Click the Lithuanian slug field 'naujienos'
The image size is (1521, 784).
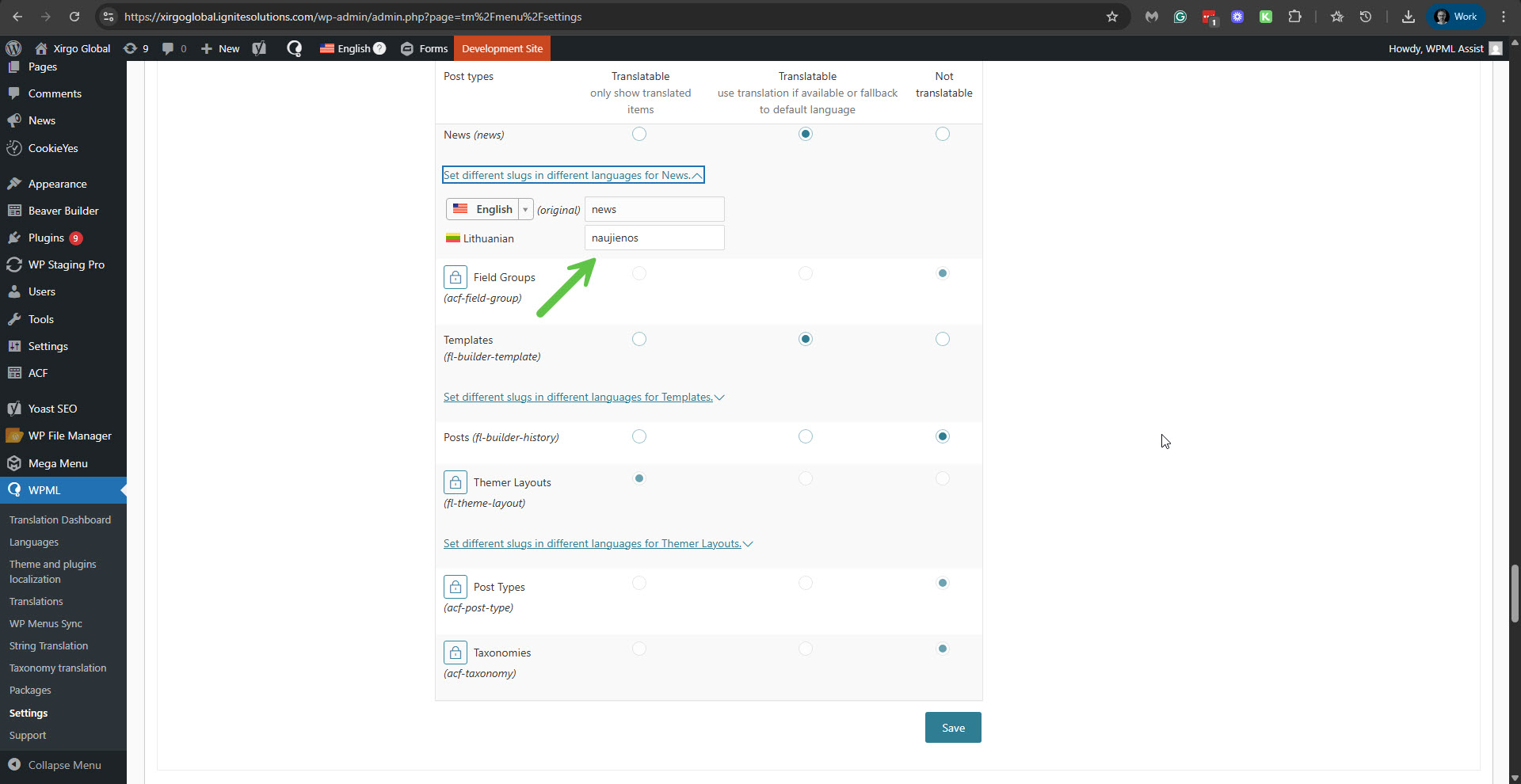pos(654,238)
